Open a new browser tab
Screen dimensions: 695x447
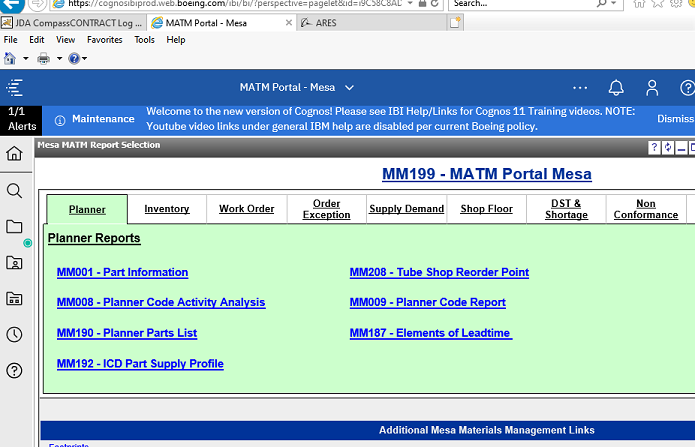[455, 22]
